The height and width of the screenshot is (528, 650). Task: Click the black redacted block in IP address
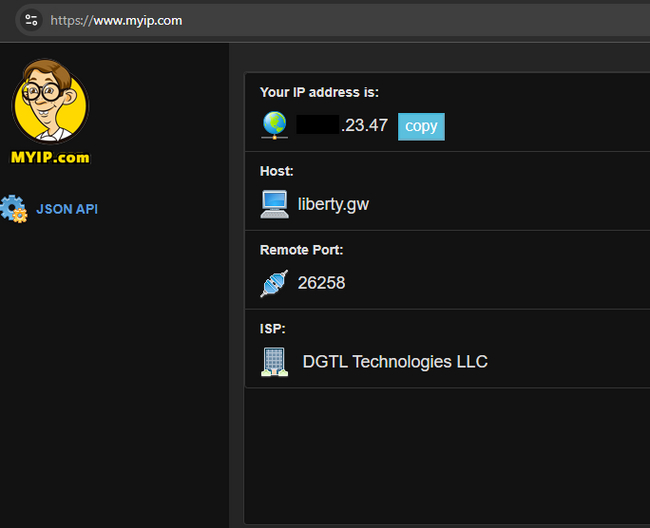(317, 126)
